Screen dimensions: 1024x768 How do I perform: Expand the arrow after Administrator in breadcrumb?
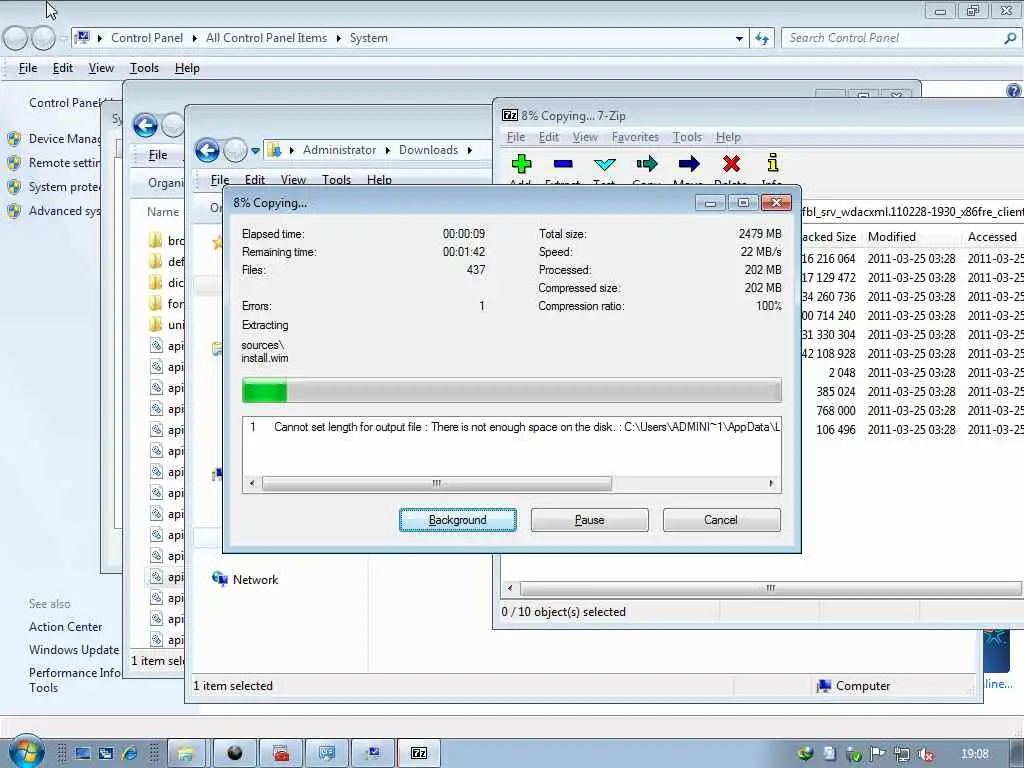click(387, 150)
